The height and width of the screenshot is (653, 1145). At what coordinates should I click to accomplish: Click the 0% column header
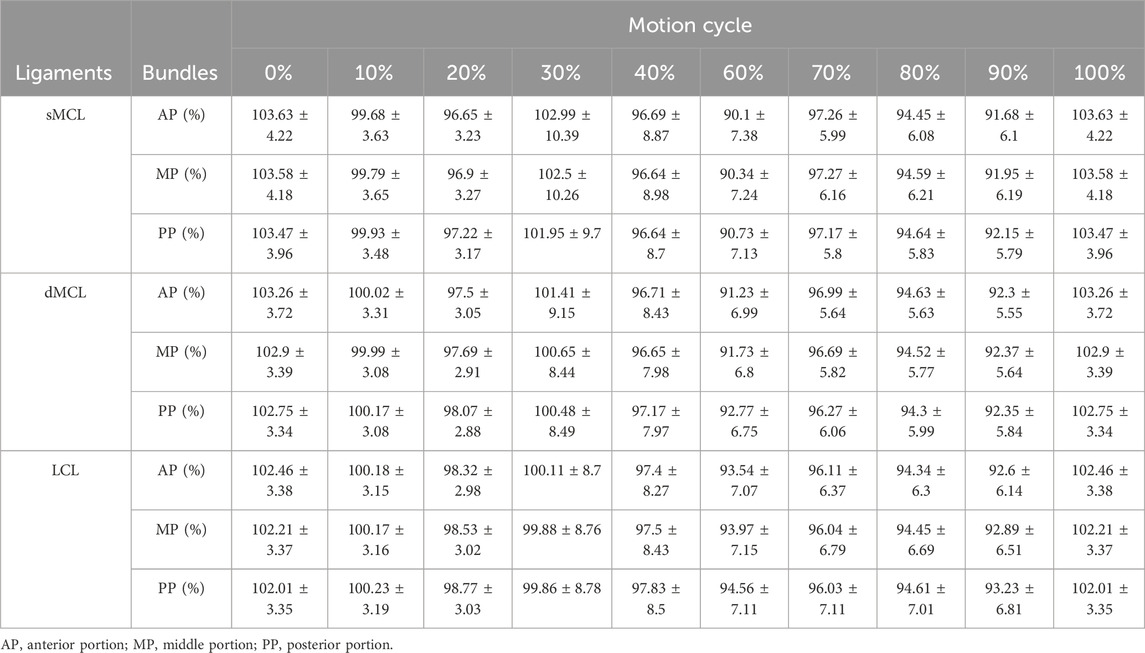(x=279, y=72)
